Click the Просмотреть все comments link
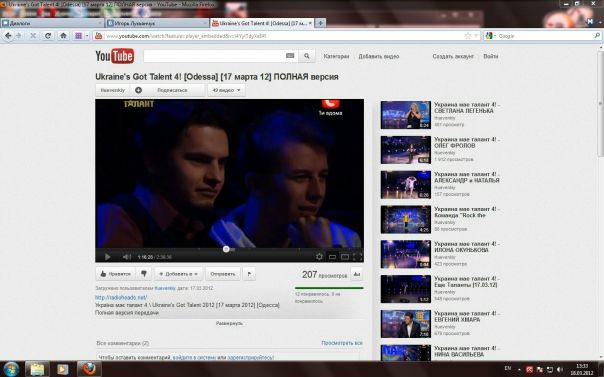 [342, 343]
